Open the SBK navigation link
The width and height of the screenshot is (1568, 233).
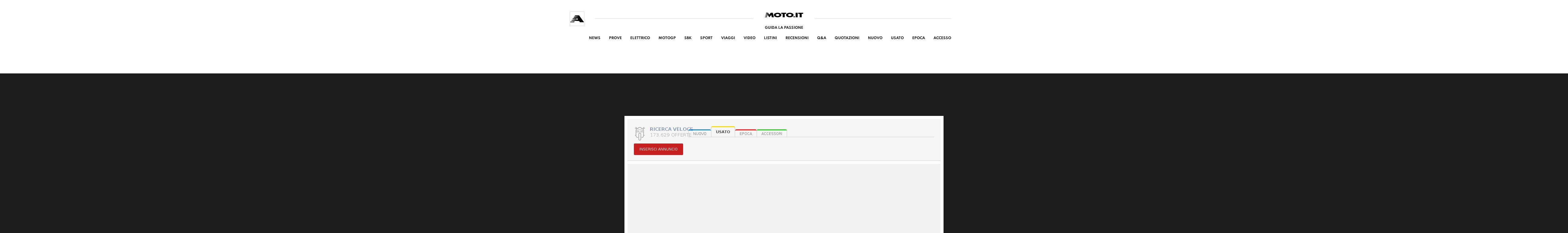click(x=687, y=38)
